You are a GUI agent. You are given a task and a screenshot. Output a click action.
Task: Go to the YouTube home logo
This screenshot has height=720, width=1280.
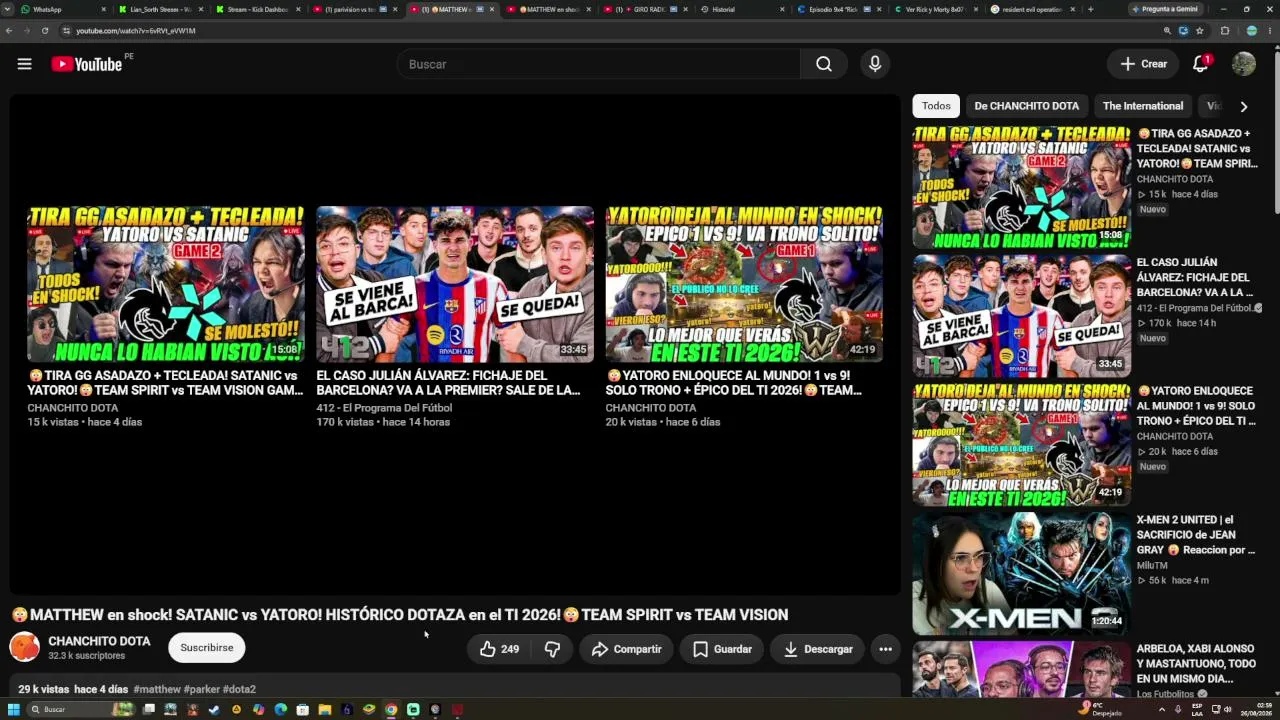coord(87,64)
